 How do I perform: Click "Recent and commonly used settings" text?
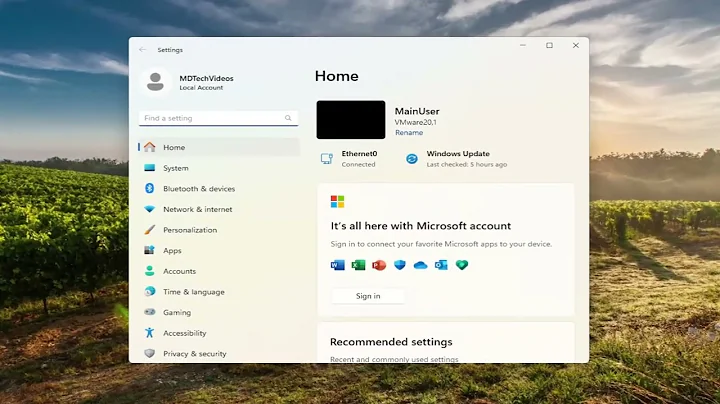(394, 359)
